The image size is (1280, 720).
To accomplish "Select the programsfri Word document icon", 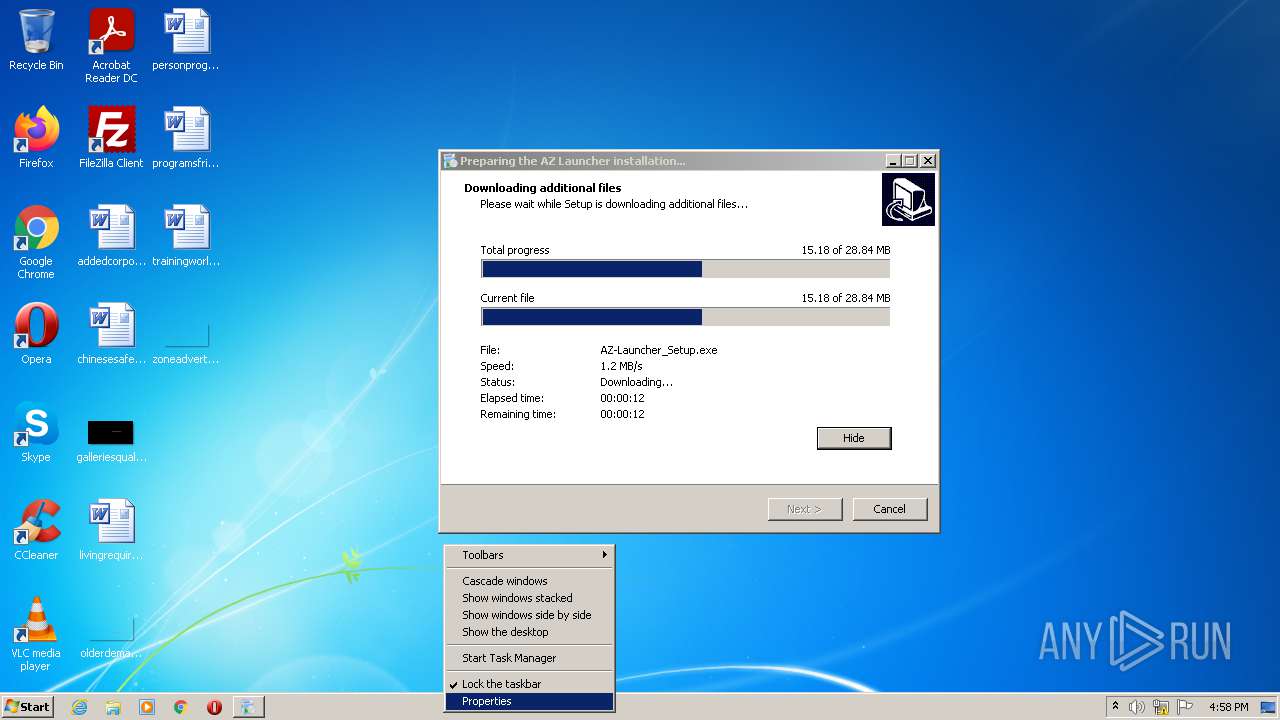I will point(186,138).
